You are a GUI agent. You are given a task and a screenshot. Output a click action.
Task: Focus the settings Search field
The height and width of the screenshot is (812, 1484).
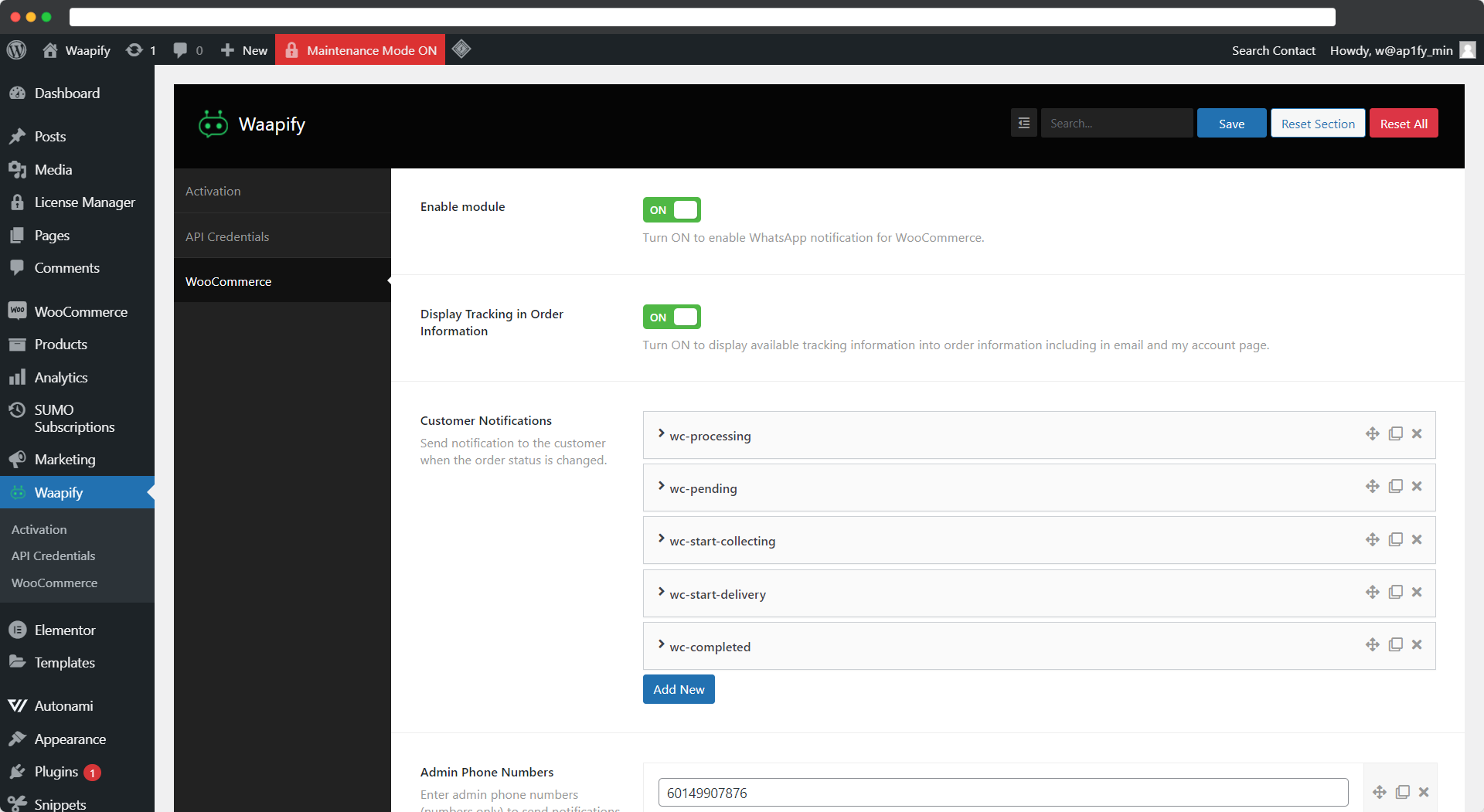(1117, 124)
